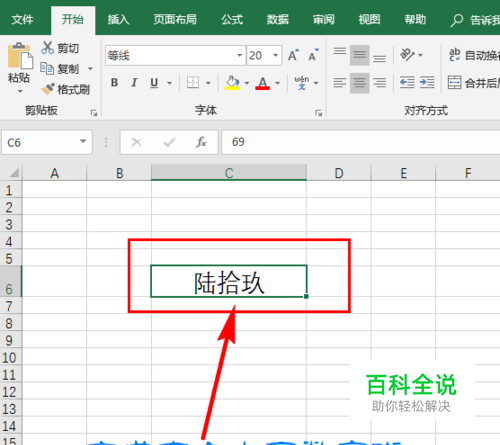Apply yellow fill color bucket
This screenshot has width=500, height=445.
[x=232, y=83]
